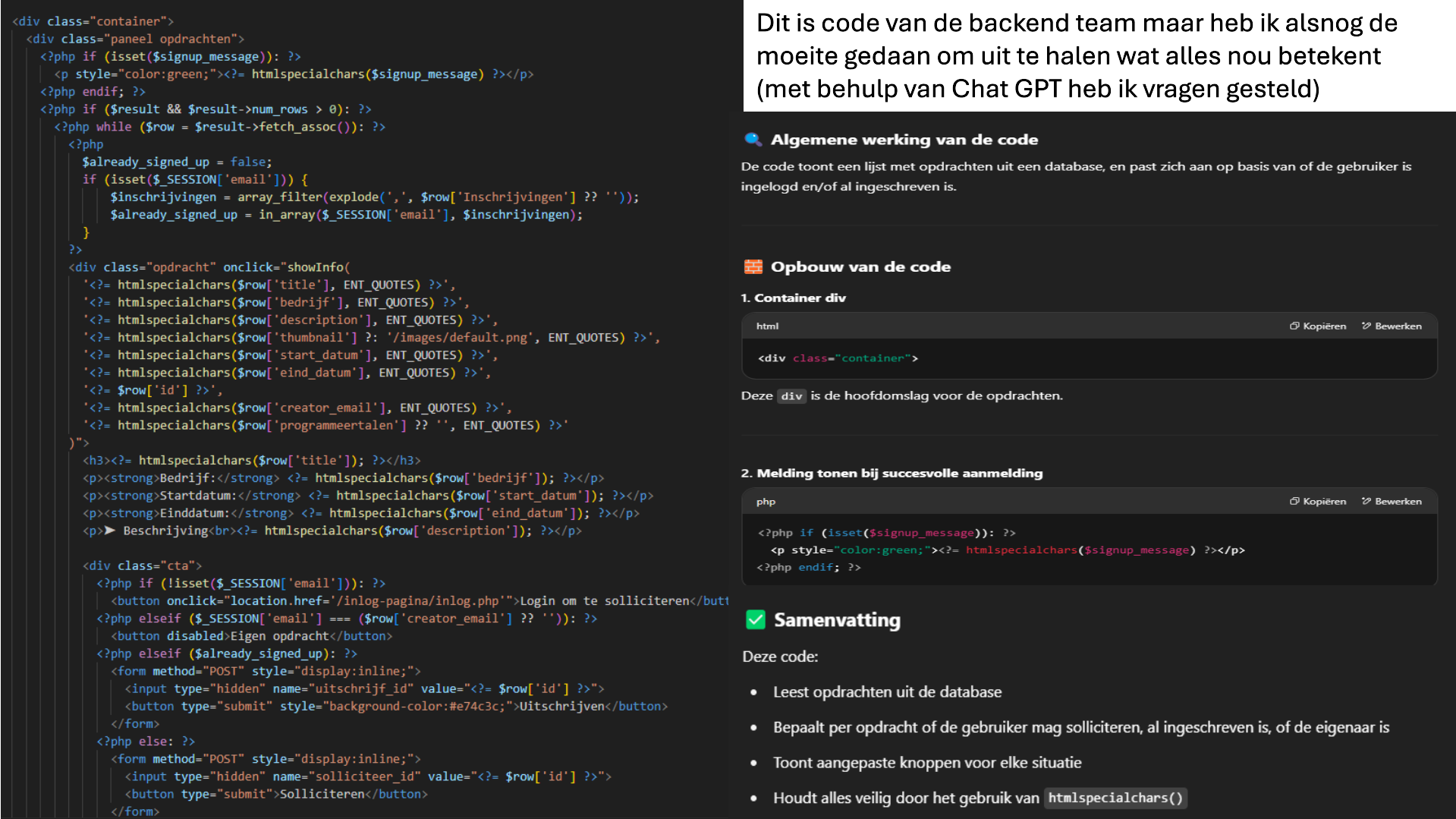Click the edit pencil icon in the php block
The image size is (1456, 819).
tap(1366, 502)
